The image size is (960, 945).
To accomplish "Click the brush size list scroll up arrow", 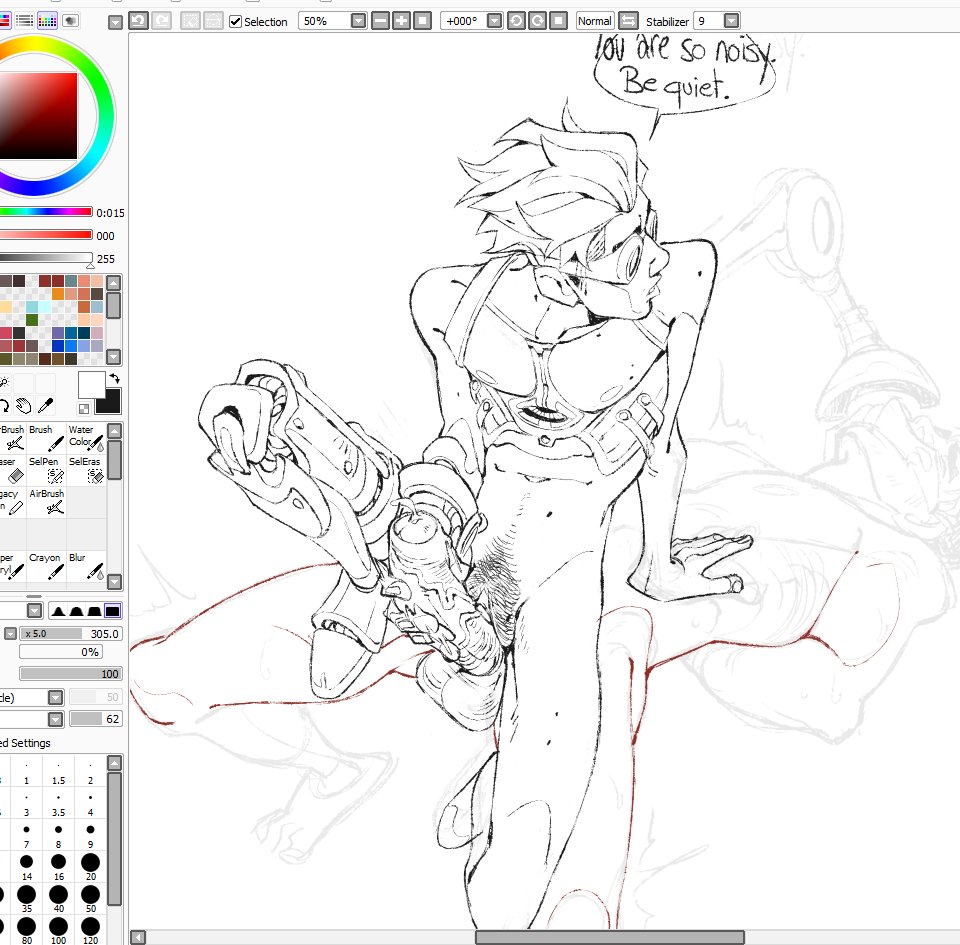I will point(114,763).
